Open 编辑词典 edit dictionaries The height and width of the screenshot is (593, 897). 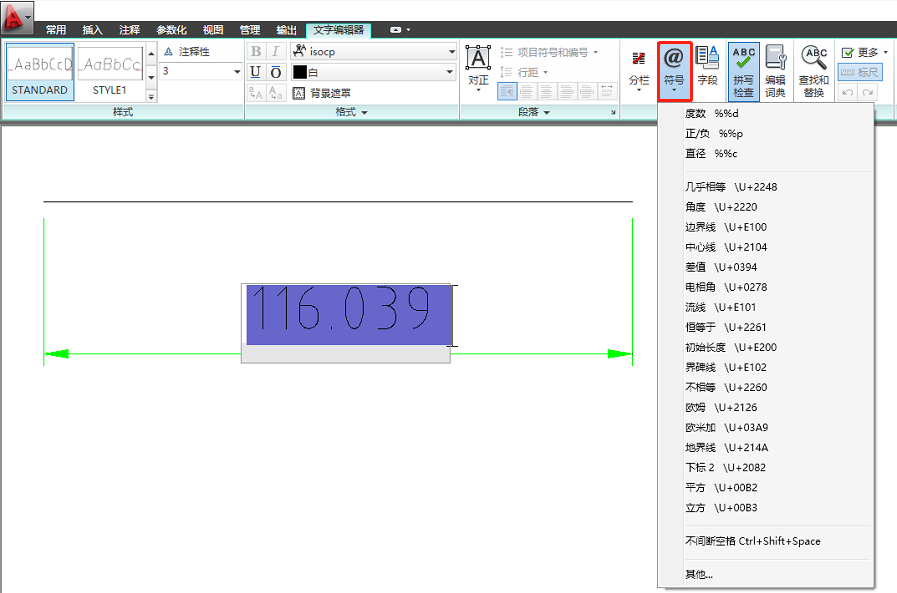tap(776, 71)
